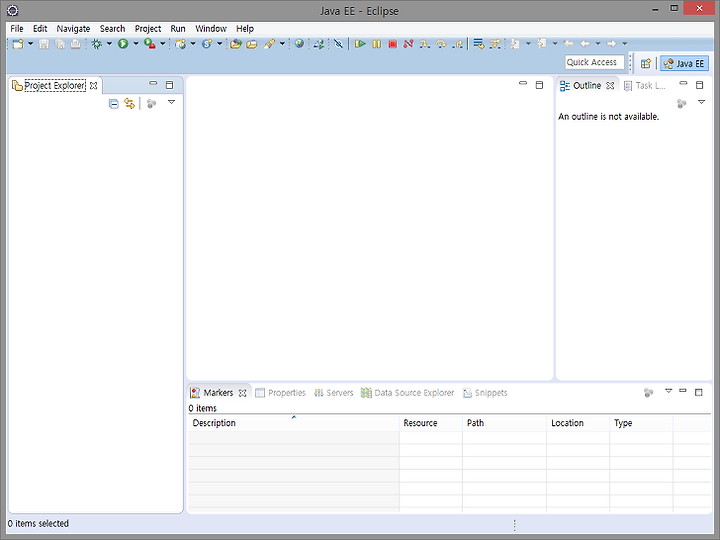The image size is (720, 540).
Task: Collapse All in Project Explorer
Action: [114, 104]
